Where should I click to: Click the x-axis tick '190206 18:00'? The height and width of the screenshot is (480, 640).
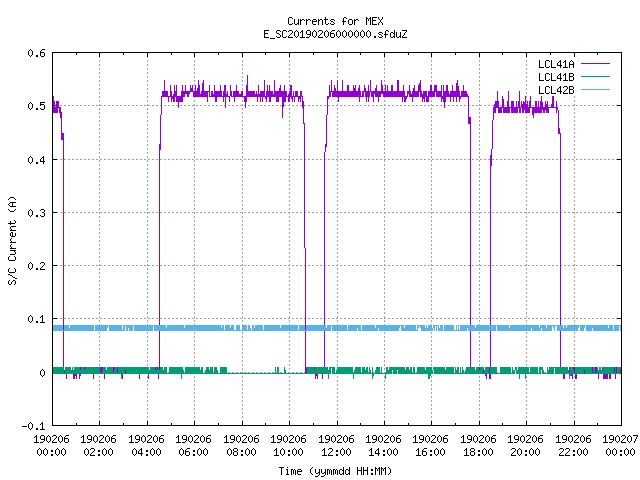(478, 446)
